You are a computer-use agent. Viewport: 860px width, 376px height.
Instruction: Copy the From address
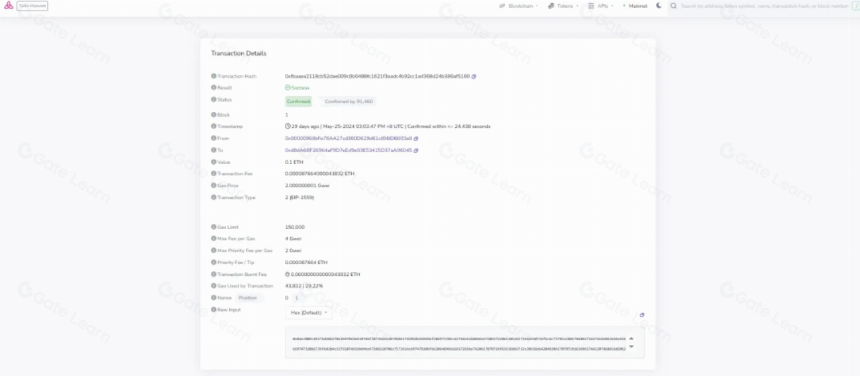416,139
